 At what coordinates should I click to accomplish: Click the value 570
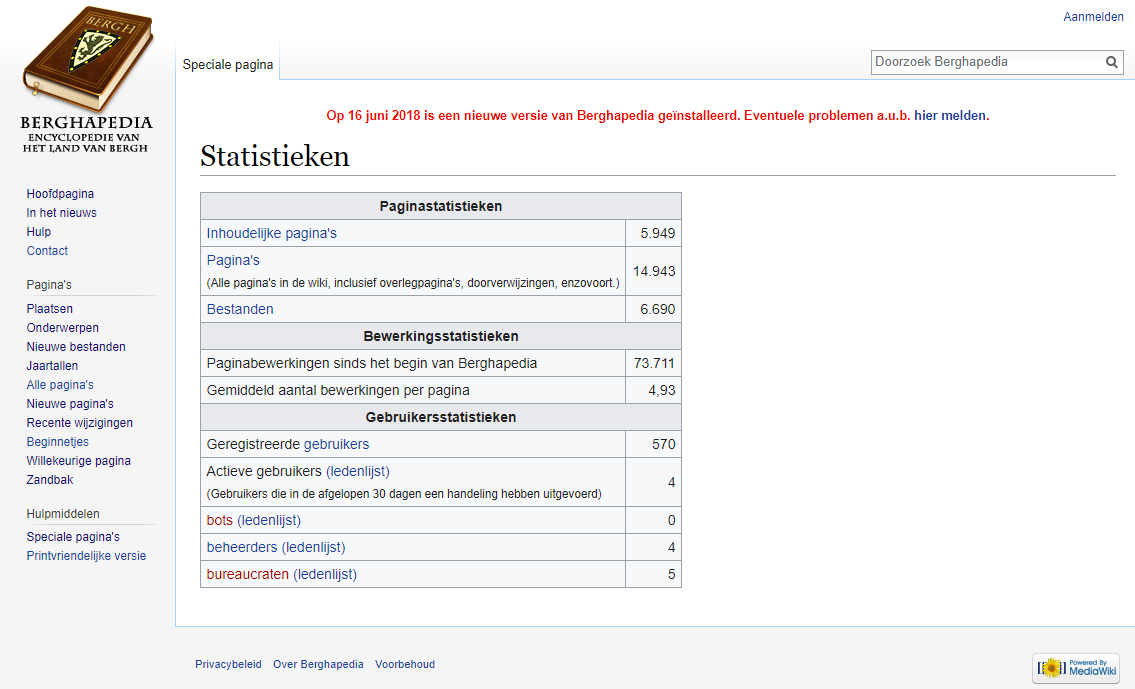point(664,444)
